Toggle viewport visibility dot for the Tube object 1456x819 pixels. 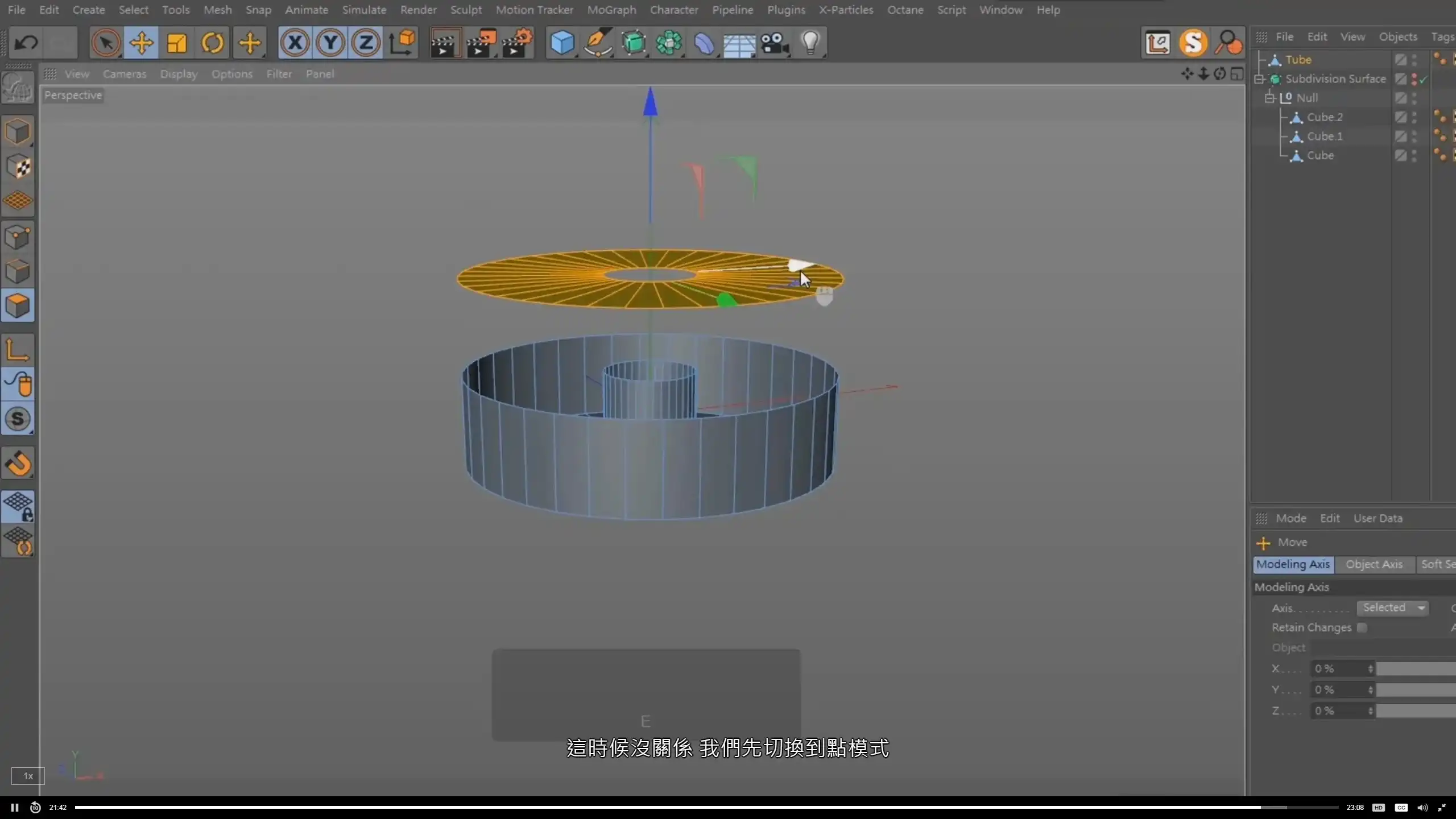pyautogui.click(x=1414, y=57)
